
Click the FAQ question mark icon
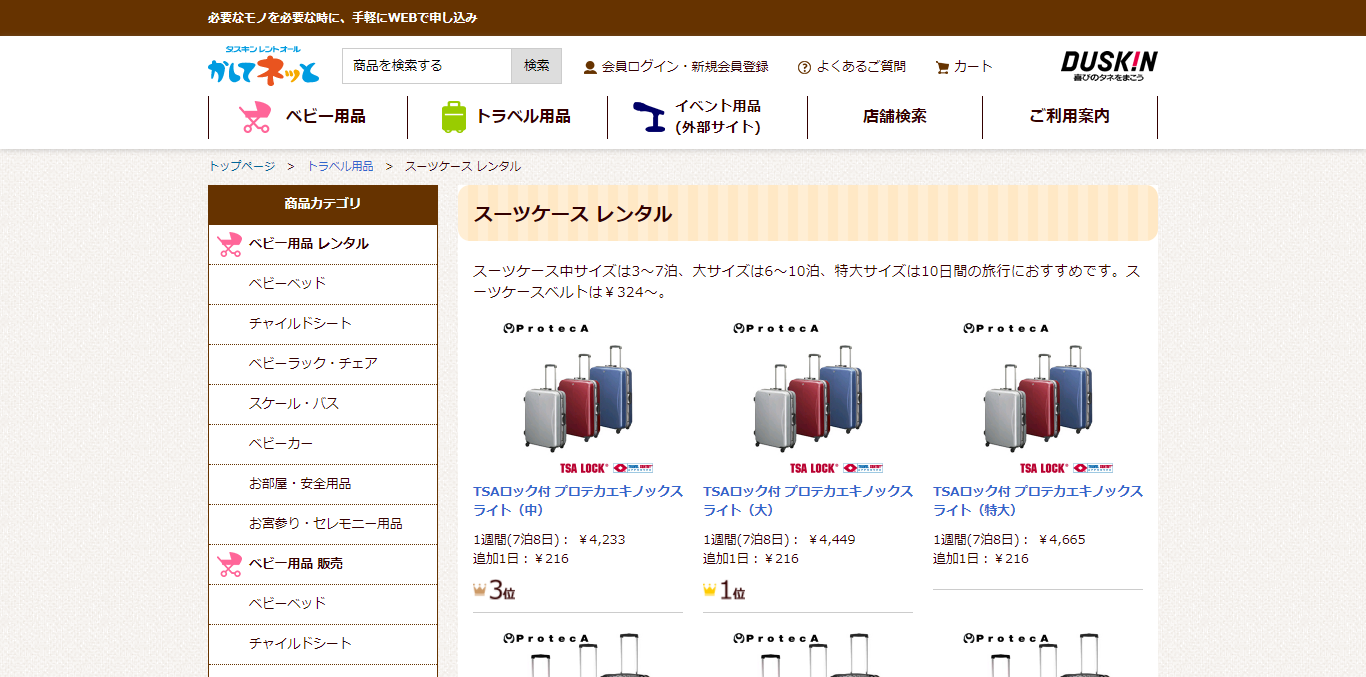pos(804,67)
